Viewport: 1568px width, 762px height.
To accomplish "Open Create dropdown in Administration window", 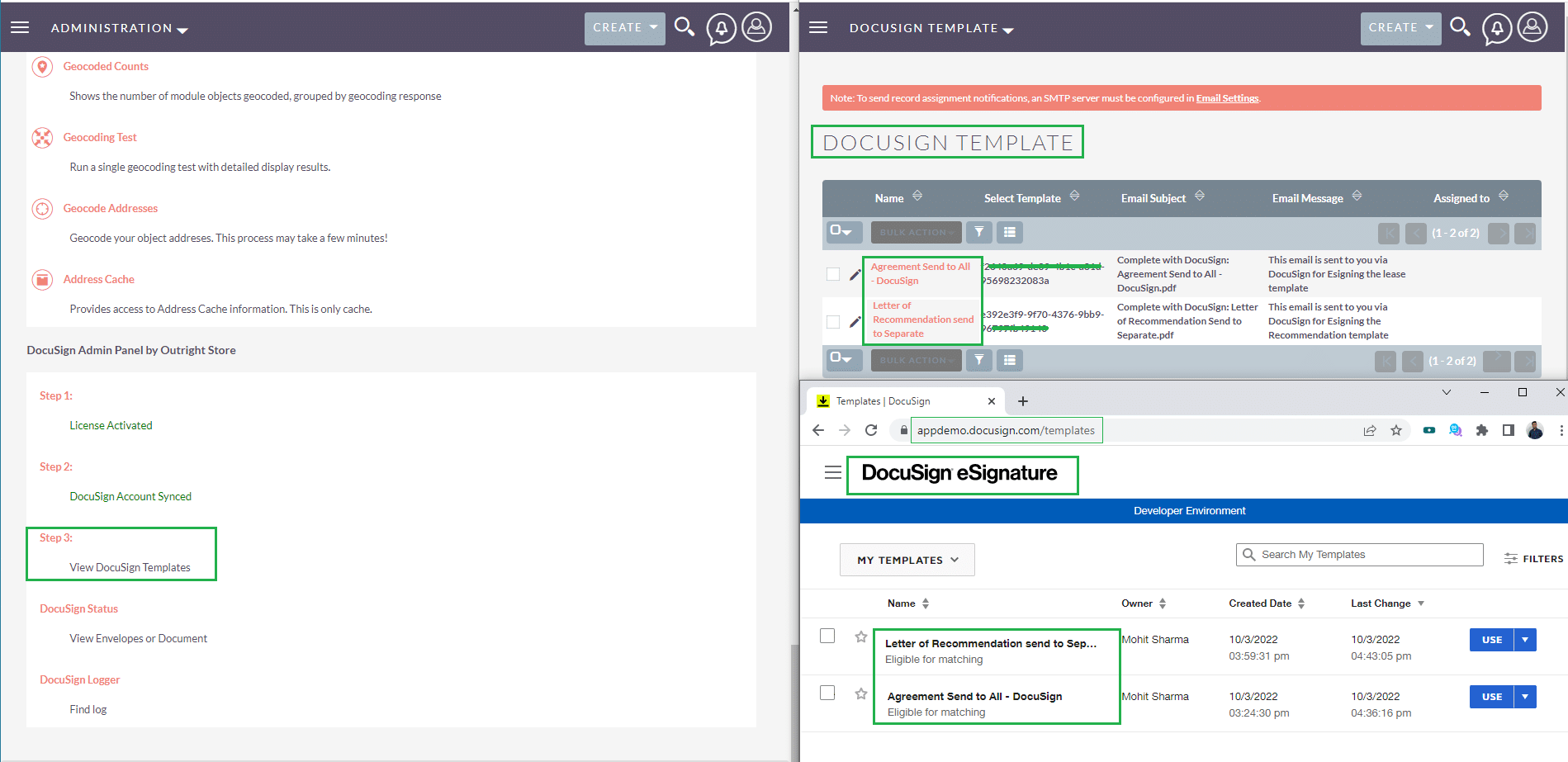I will (x=625, y=28).
